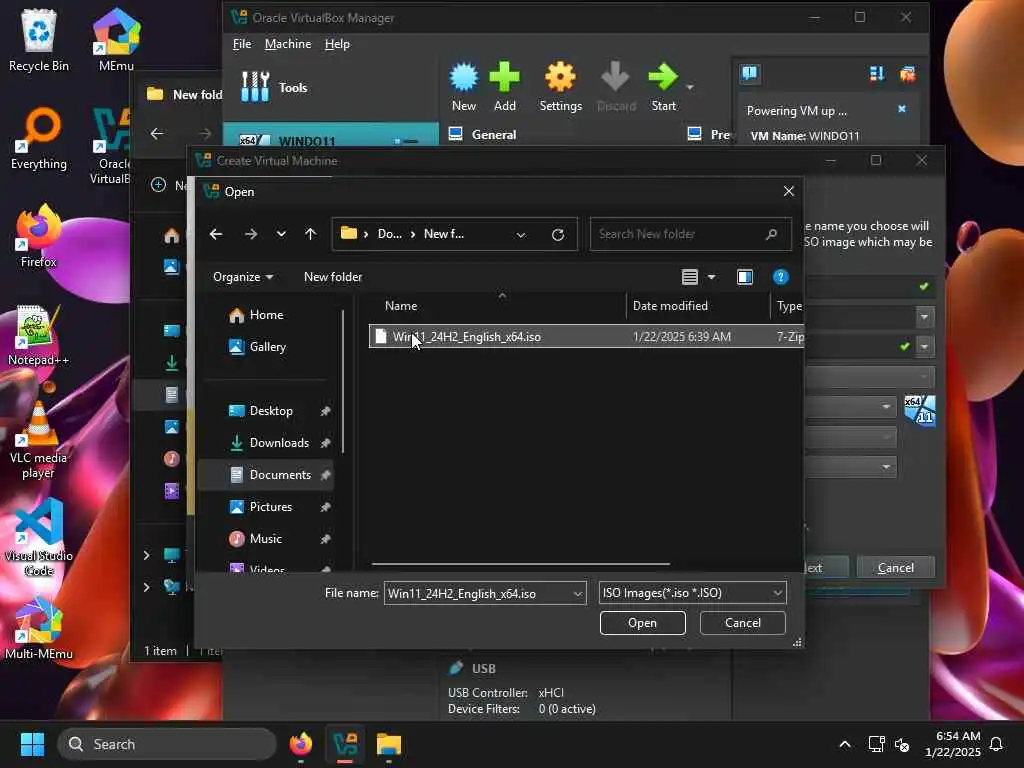Open Firefox desktop icon
This screenshot has width=1024, height=768.
click(x=39, y=236)
